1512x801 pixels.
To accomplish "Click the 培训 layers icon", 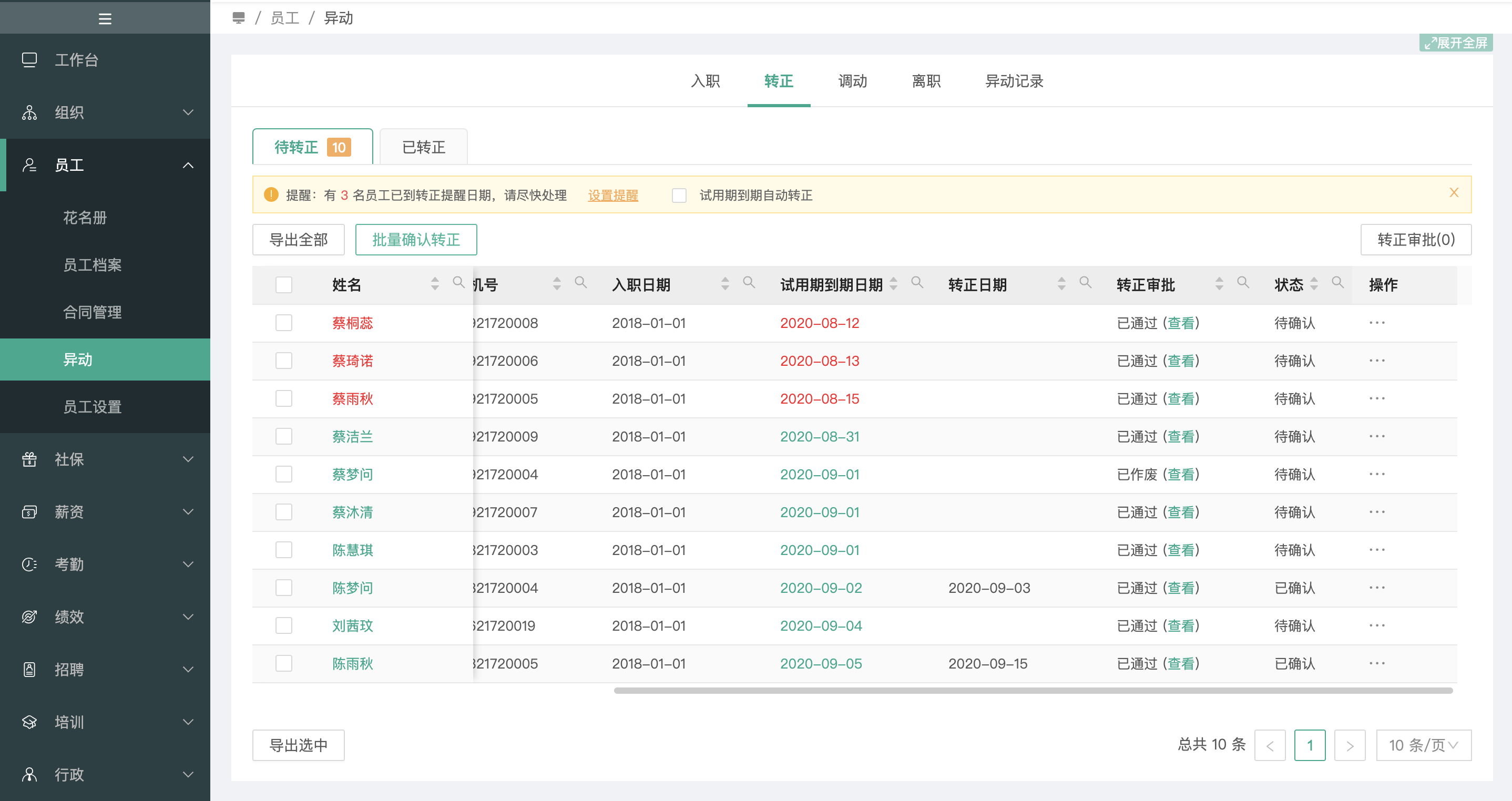I will (x=29, y=722).
